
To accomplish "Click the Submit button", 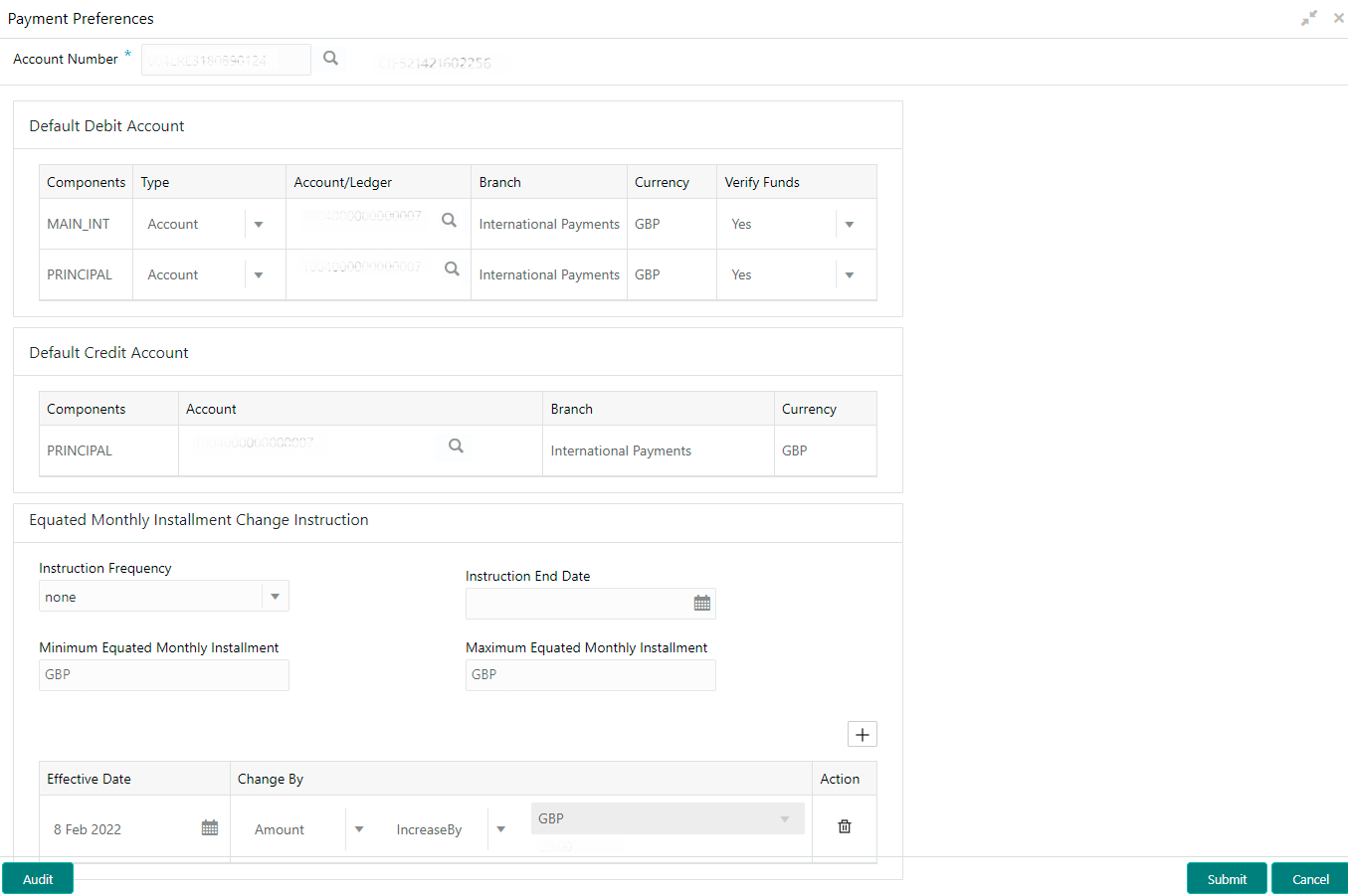I will [1226, 879].
